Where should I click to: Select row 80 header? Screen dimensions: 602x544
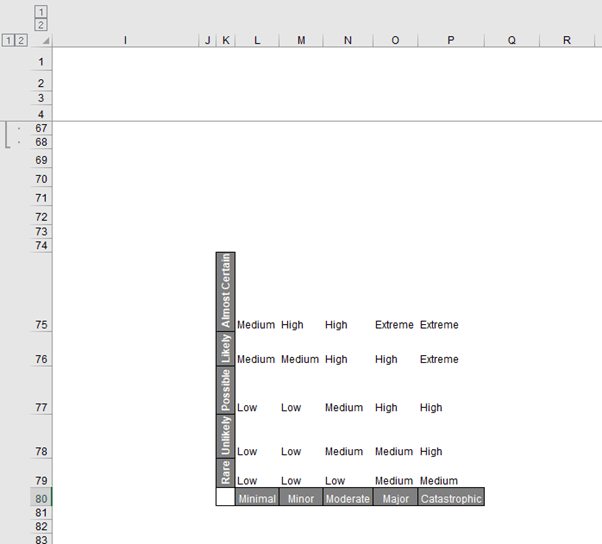coord(41,497)
